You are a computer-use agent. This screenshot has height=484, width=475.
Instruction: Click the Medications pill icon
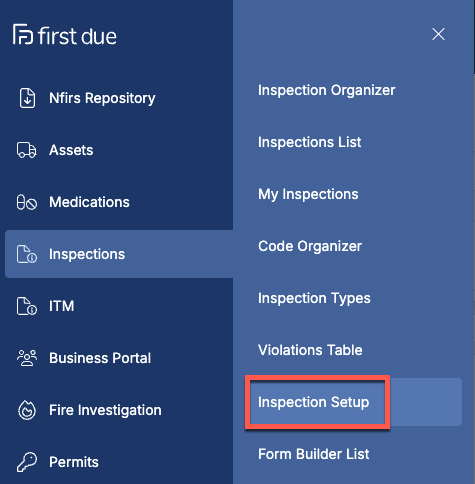click(x=27, y=202)
